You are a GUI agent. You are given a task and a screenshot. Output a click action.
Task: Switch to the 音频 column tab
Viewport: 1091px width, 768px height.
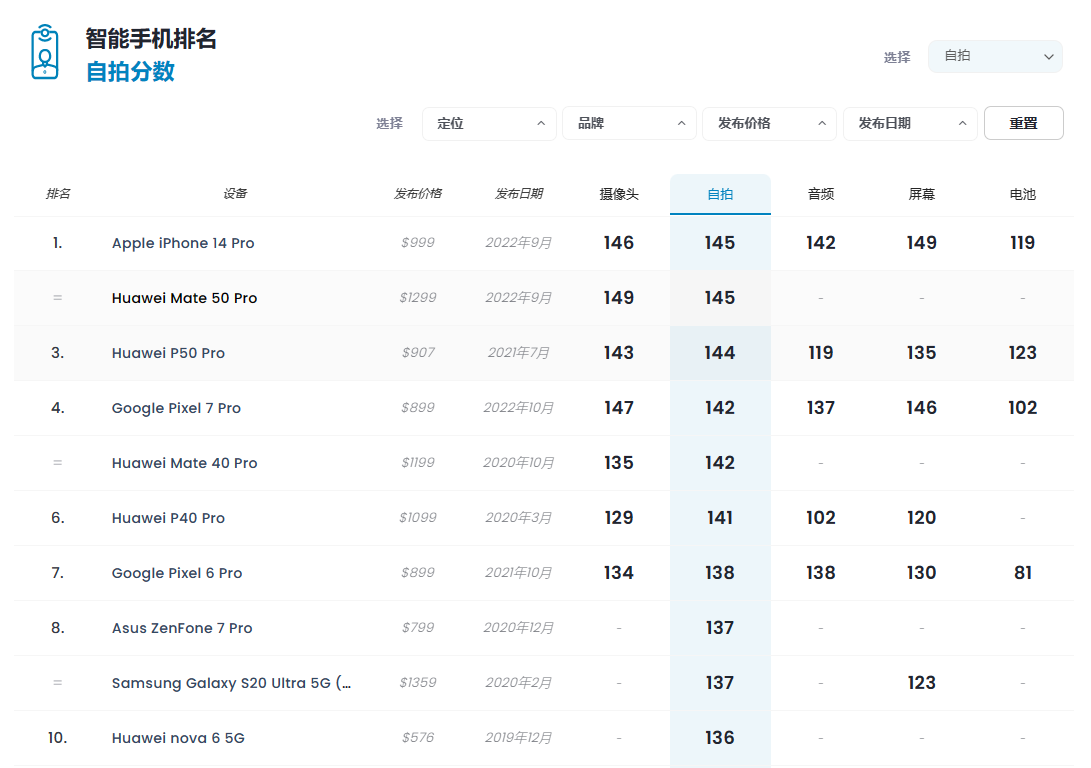[x=821, y=194]
